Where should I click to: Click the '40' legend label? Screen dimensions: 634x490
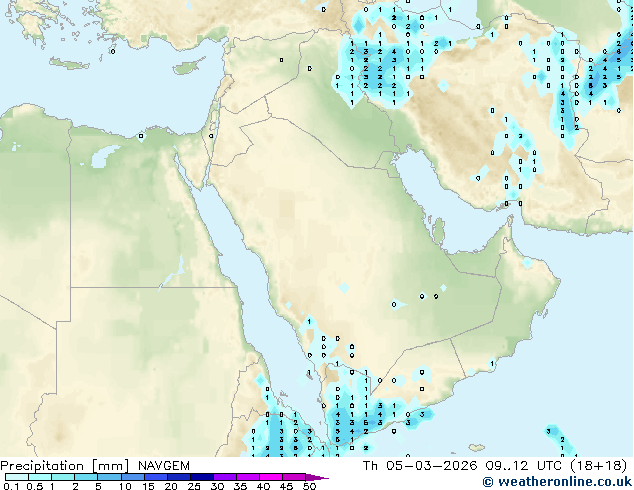(x=263, y=486)
